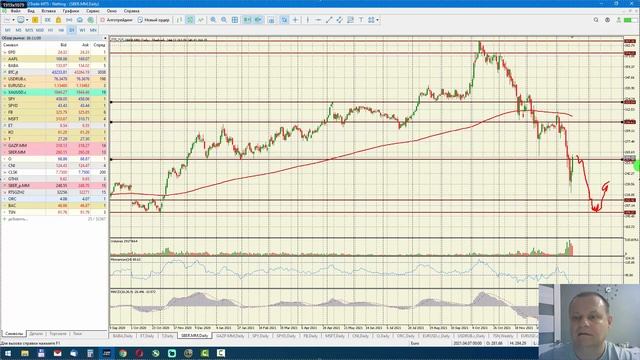Image resolution: width=640 pixels, height=360 pixels.
Task: Click the Bid column header
Action: click(x=63, y=45)
